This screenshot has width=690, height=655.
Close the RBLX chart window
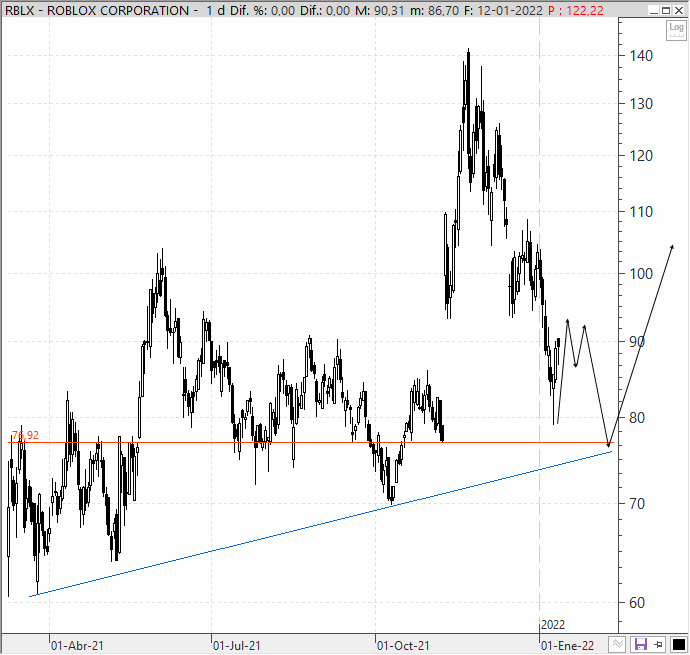(x=679, y=10)
